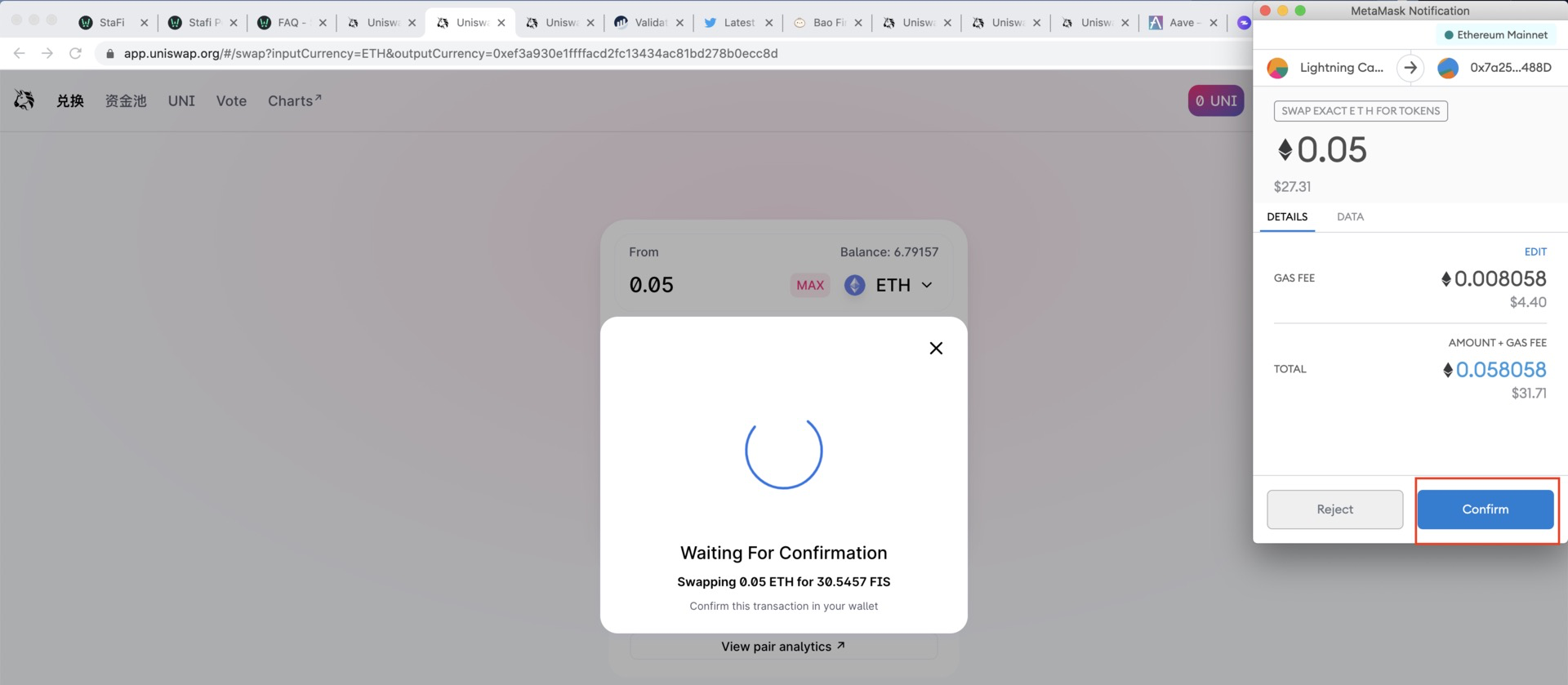The image size is (1568, 685).
Task: Click the 0x7a25...488D address text
Action: 1511,68
